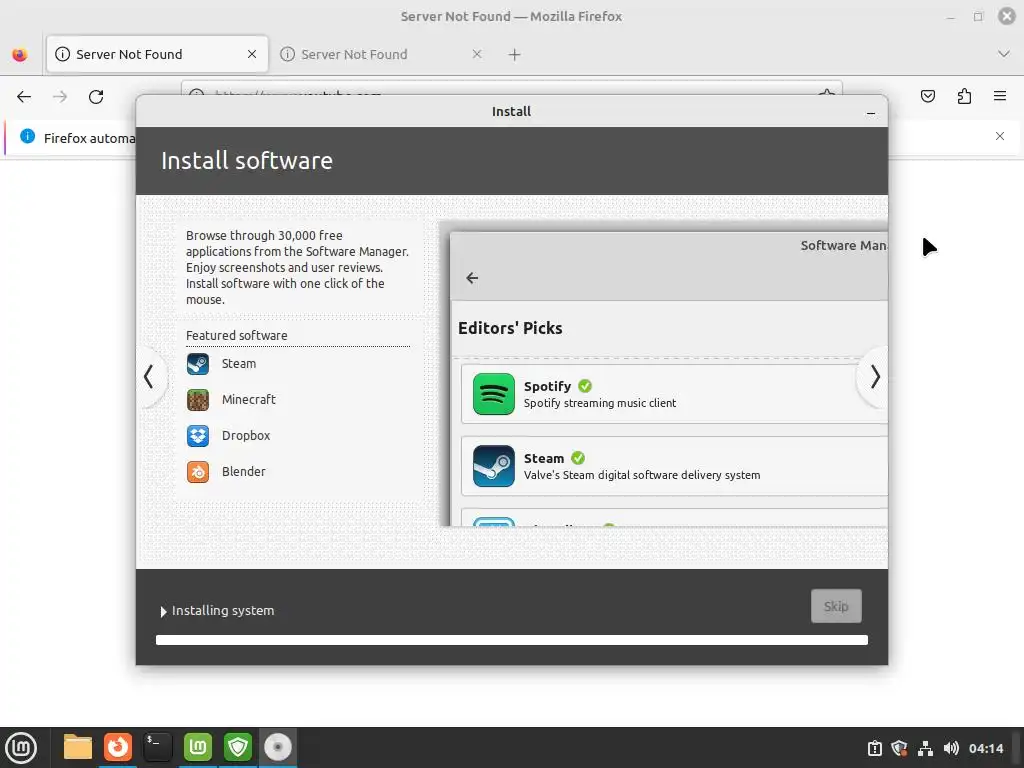
Task: Click the Steam entry card in Editors' Picks
Action: point(674,466)
